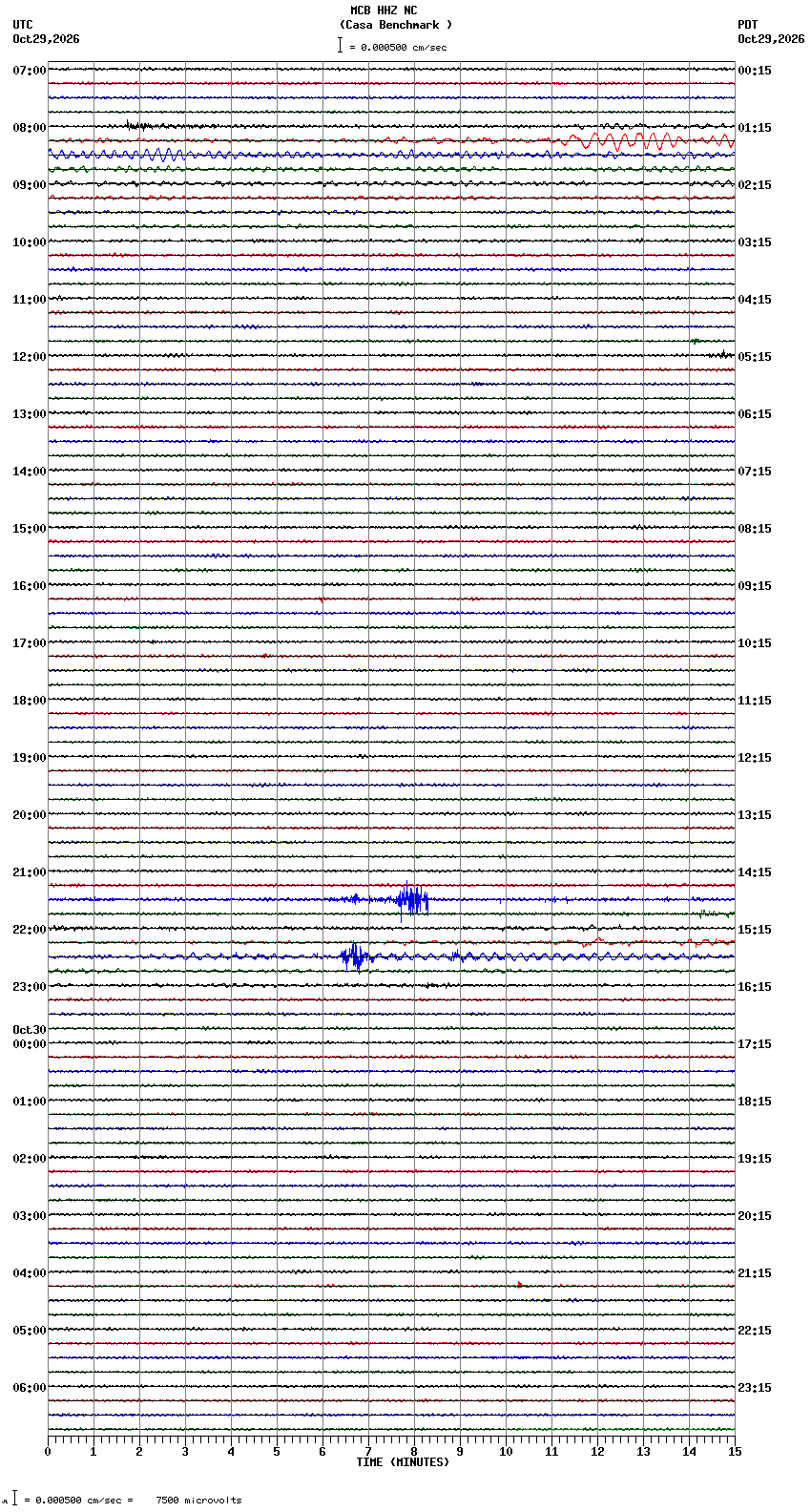Click the Casa Benchmark station name
This screenshot has width=811, height=1512.
coord(396,25)
